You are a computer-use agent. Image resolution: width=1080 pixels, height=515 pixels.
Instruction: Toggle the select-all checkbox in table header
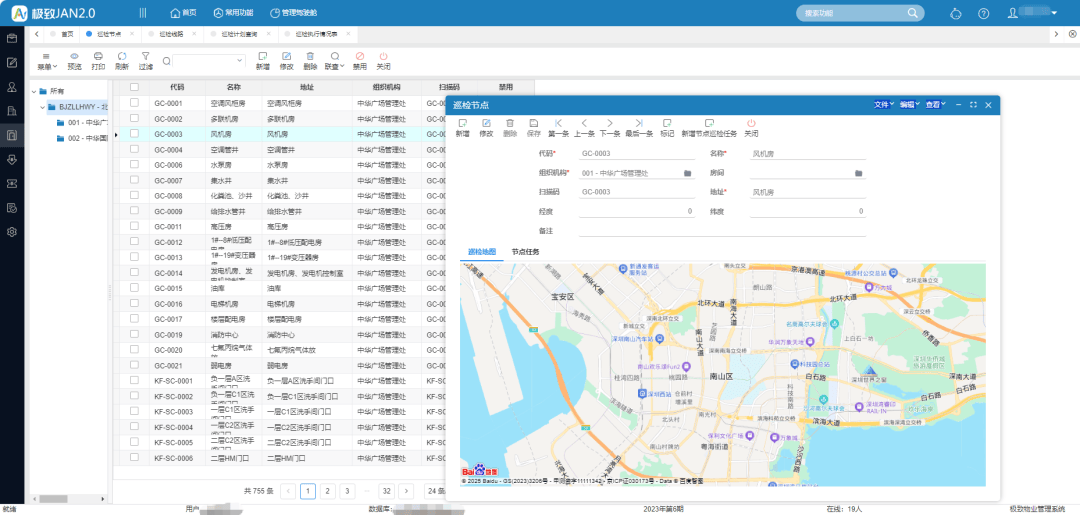tap(133, 87)
